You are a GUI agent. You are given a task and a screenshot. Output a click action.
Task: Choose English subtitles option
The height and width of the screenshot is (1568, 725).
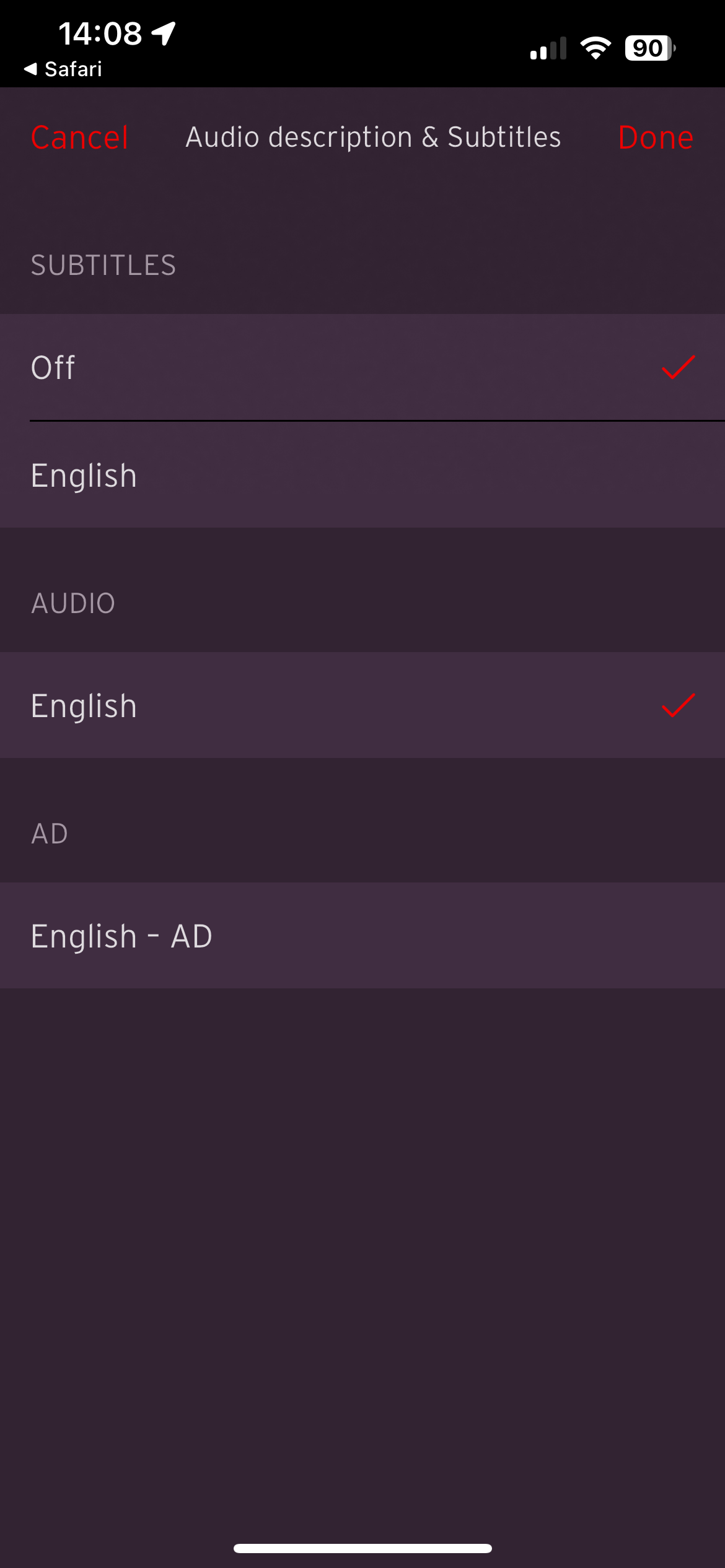point(362,475)
